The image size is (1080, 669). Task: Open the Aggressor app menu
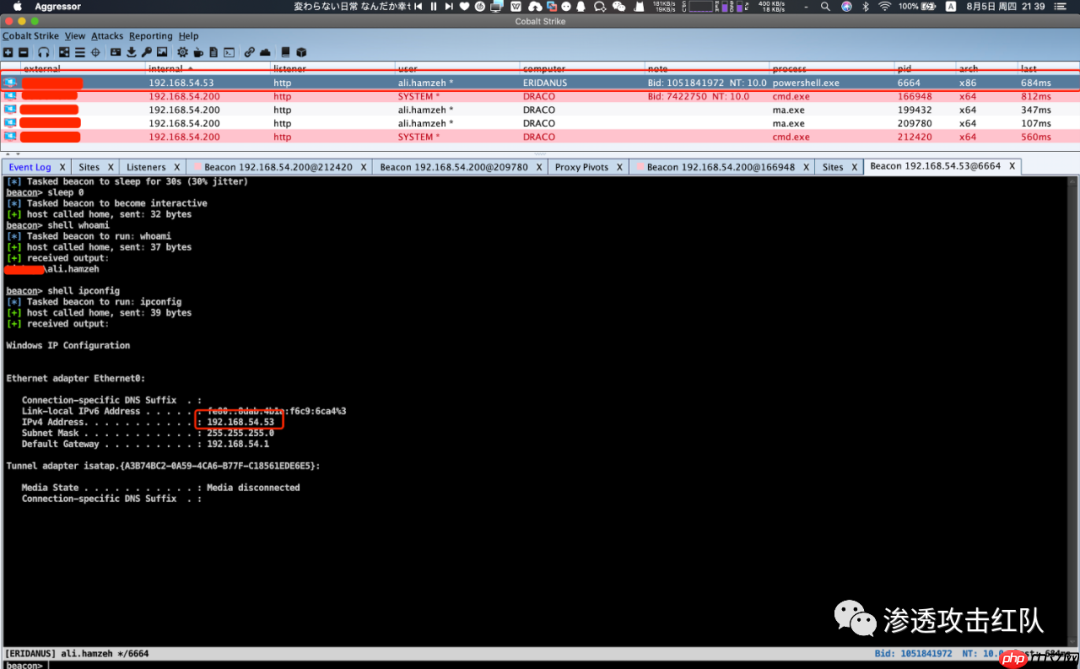tap(57, 6)
